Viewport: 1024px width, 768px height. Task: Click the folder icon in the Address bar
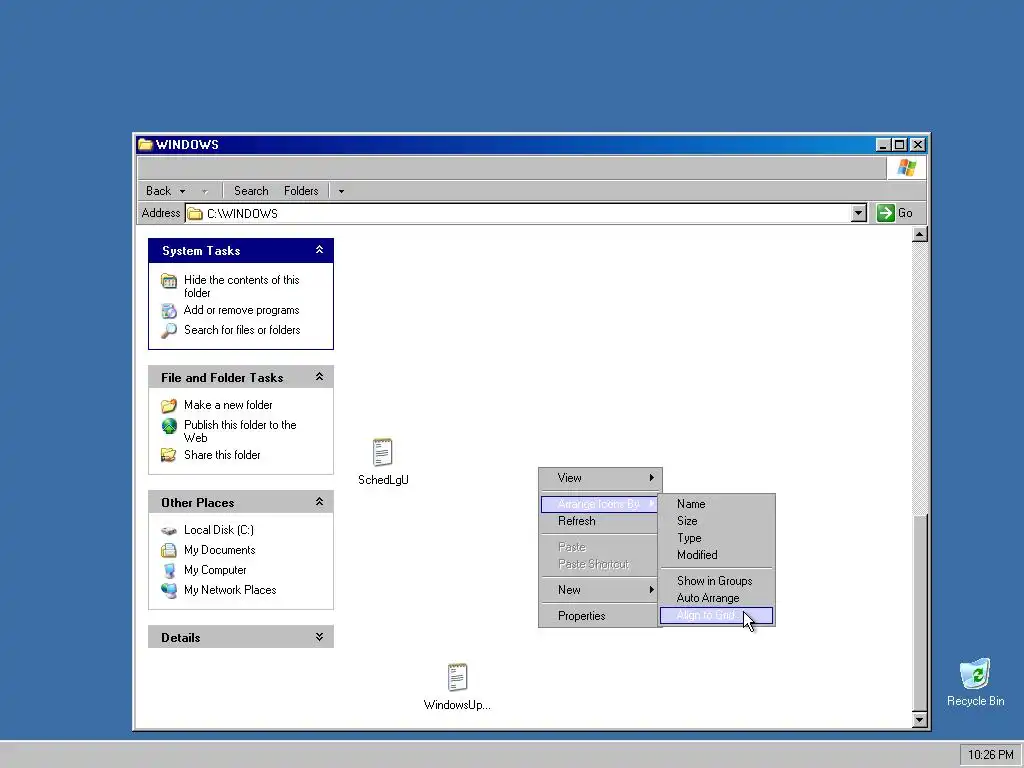195,214
